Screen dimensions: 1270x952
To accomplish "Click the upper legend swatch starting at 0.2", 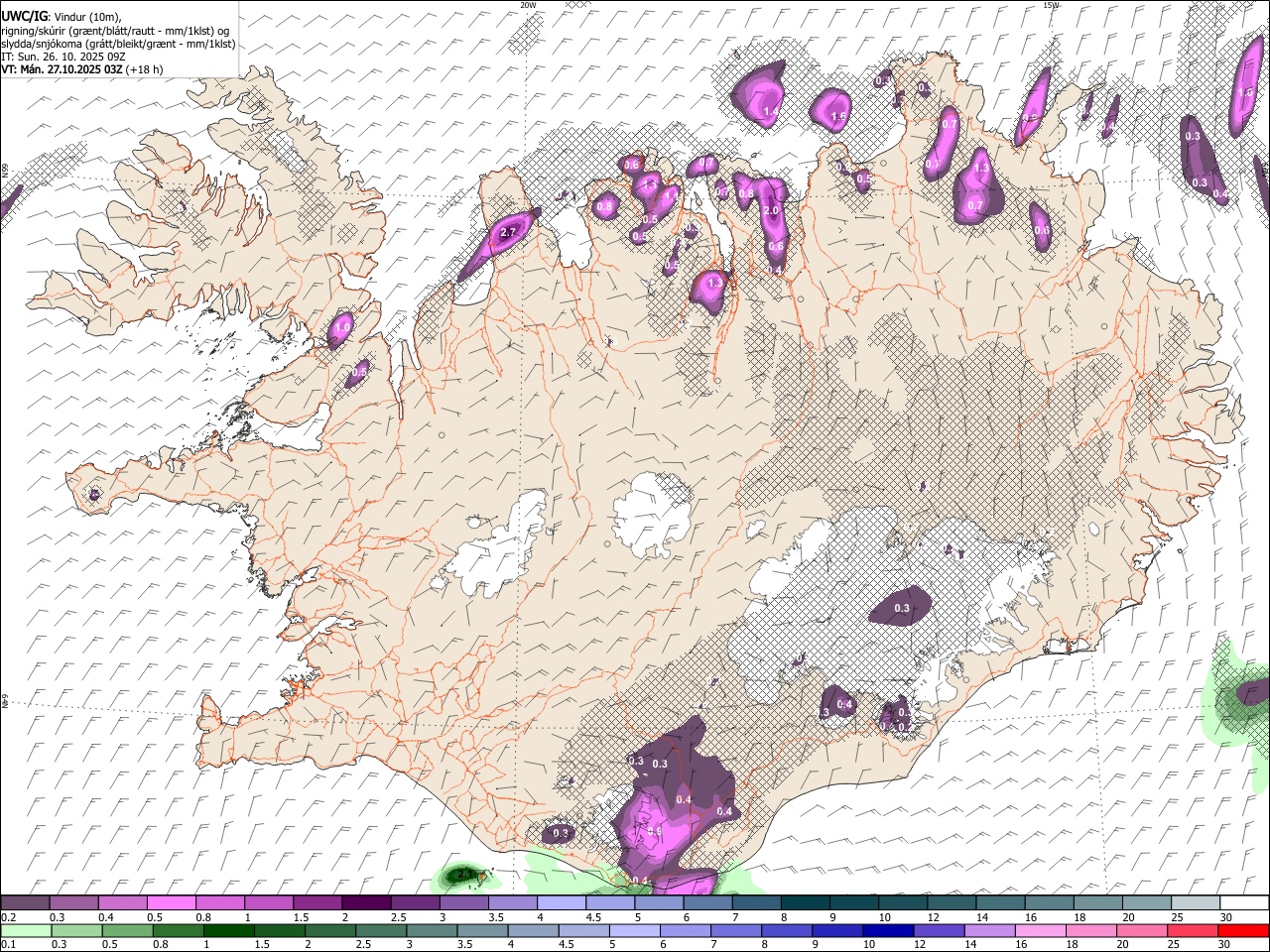I will 26,903.
